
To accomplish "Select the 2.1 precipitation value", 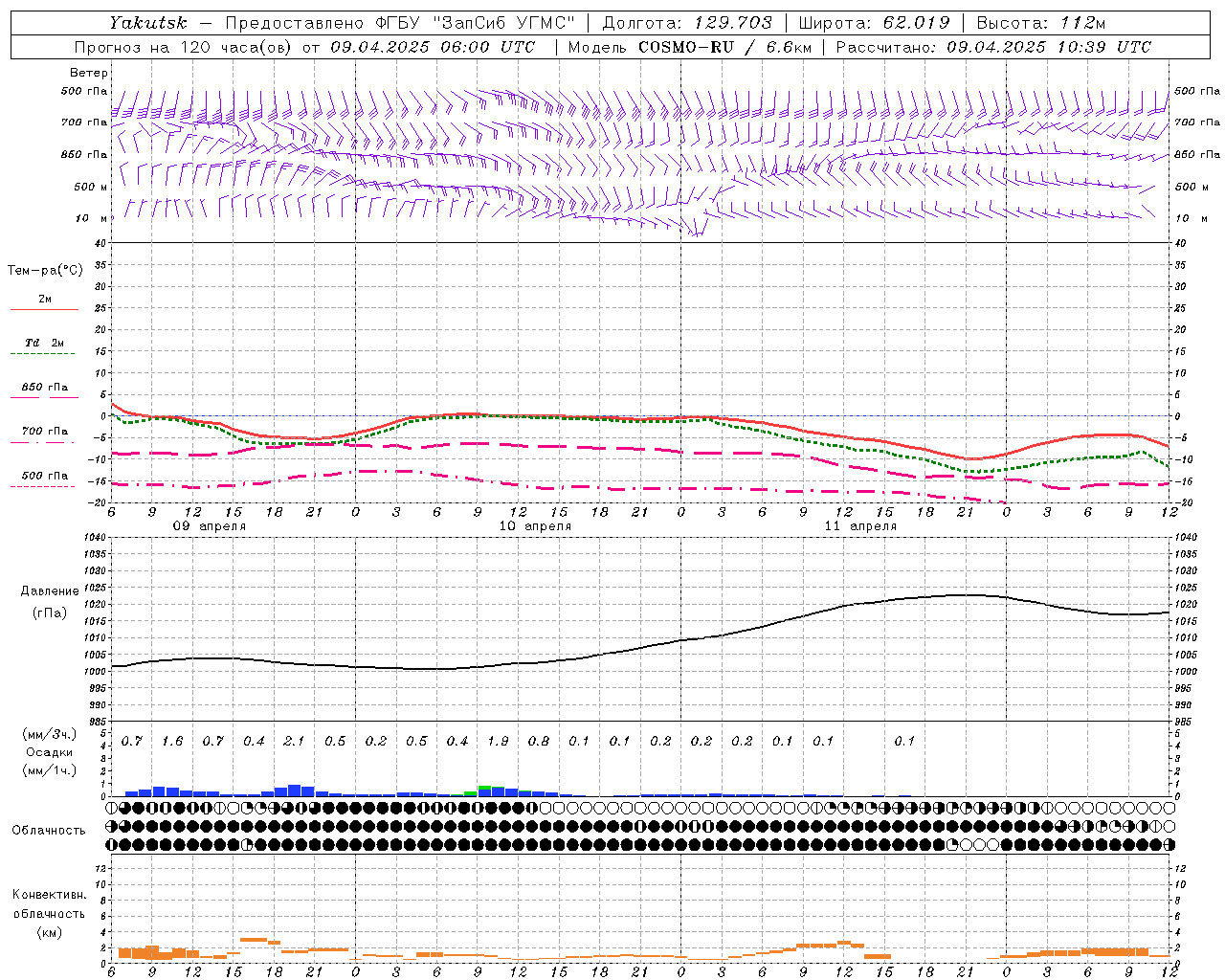I will 294,742.
